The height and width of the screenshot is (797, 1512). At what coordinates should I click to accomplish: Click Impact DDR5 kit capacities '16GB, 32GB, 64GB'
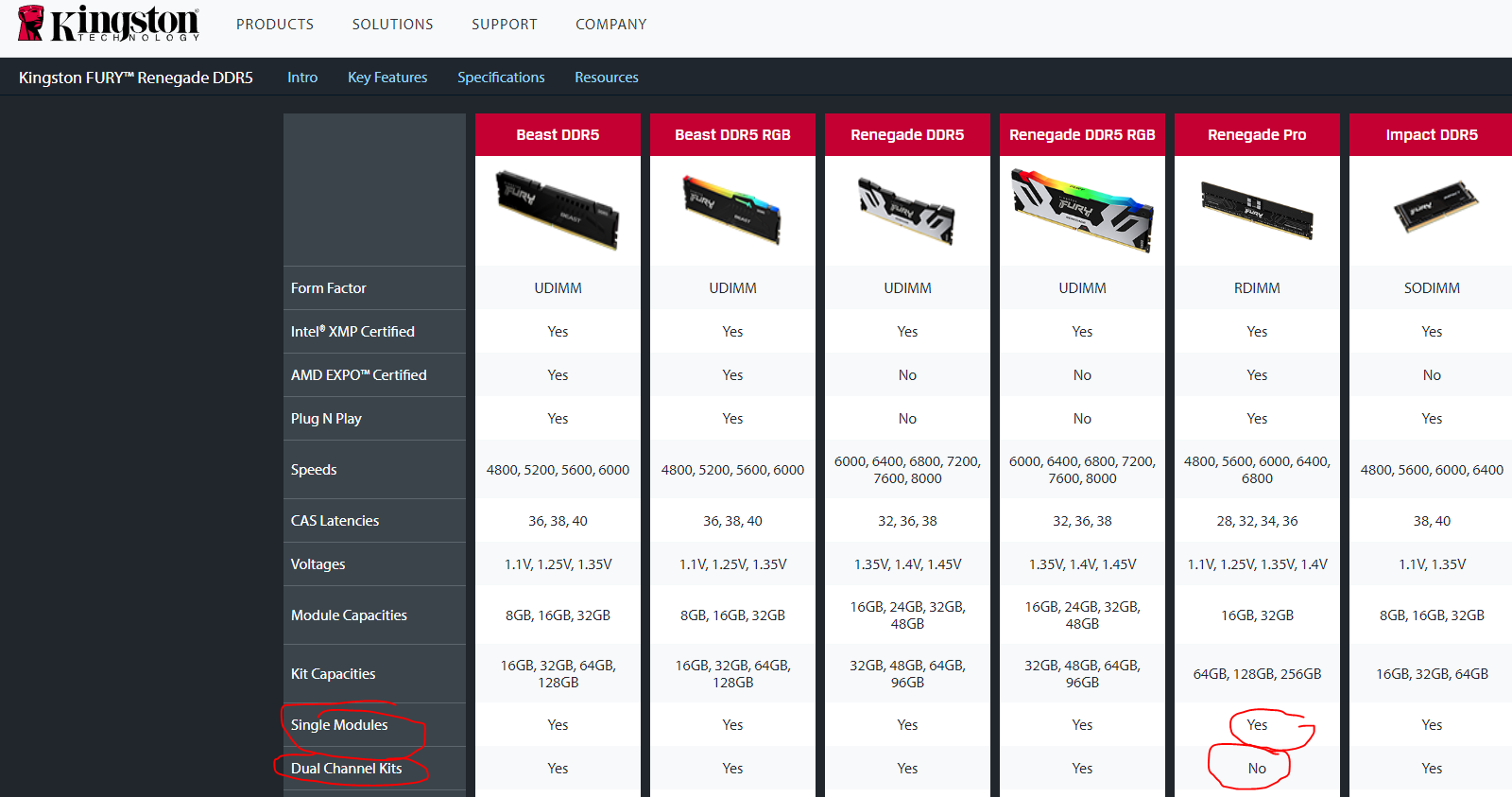point(1432,674)
